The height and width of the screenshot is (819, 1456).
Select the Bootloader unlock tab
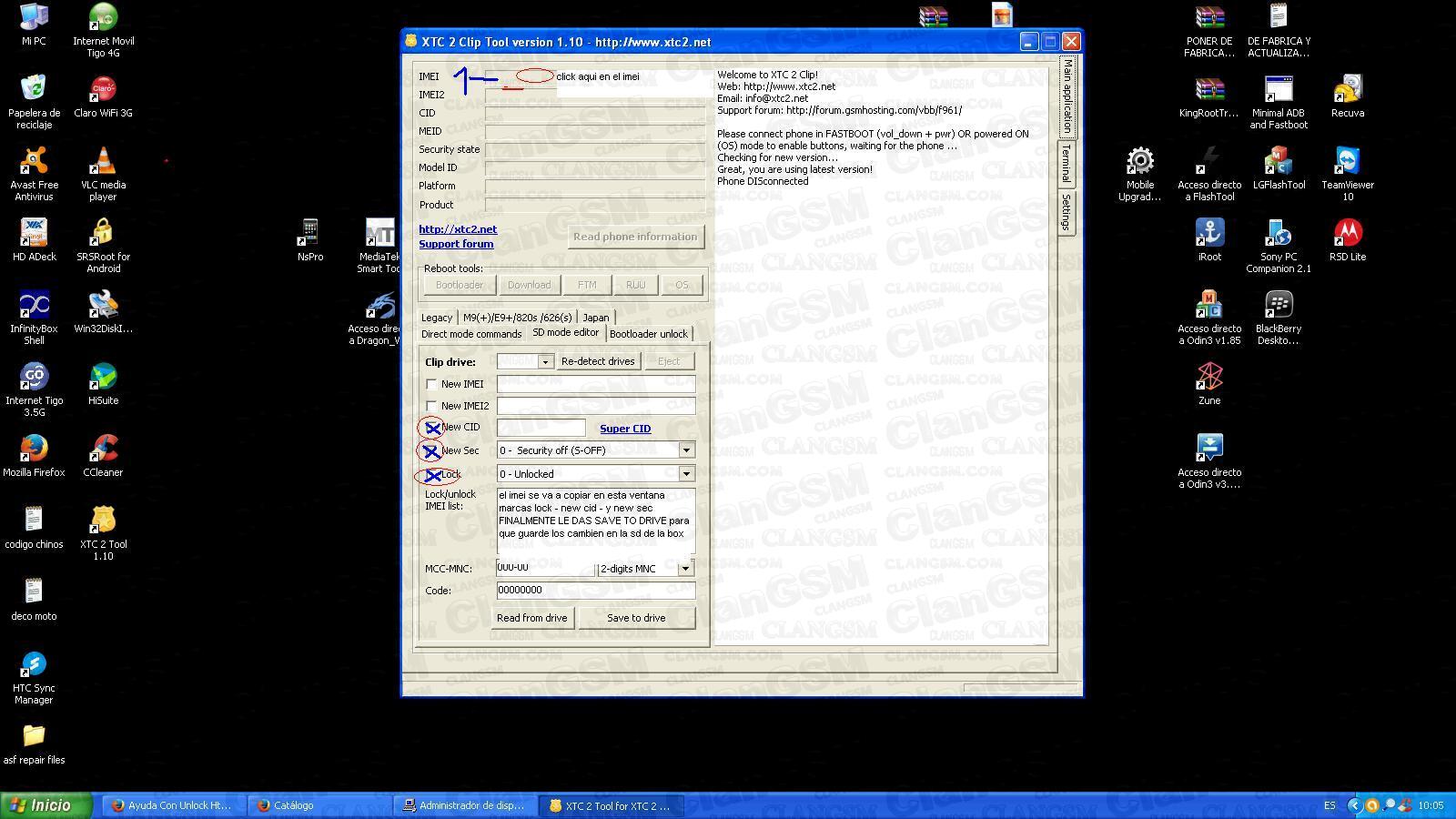[649, 334]
